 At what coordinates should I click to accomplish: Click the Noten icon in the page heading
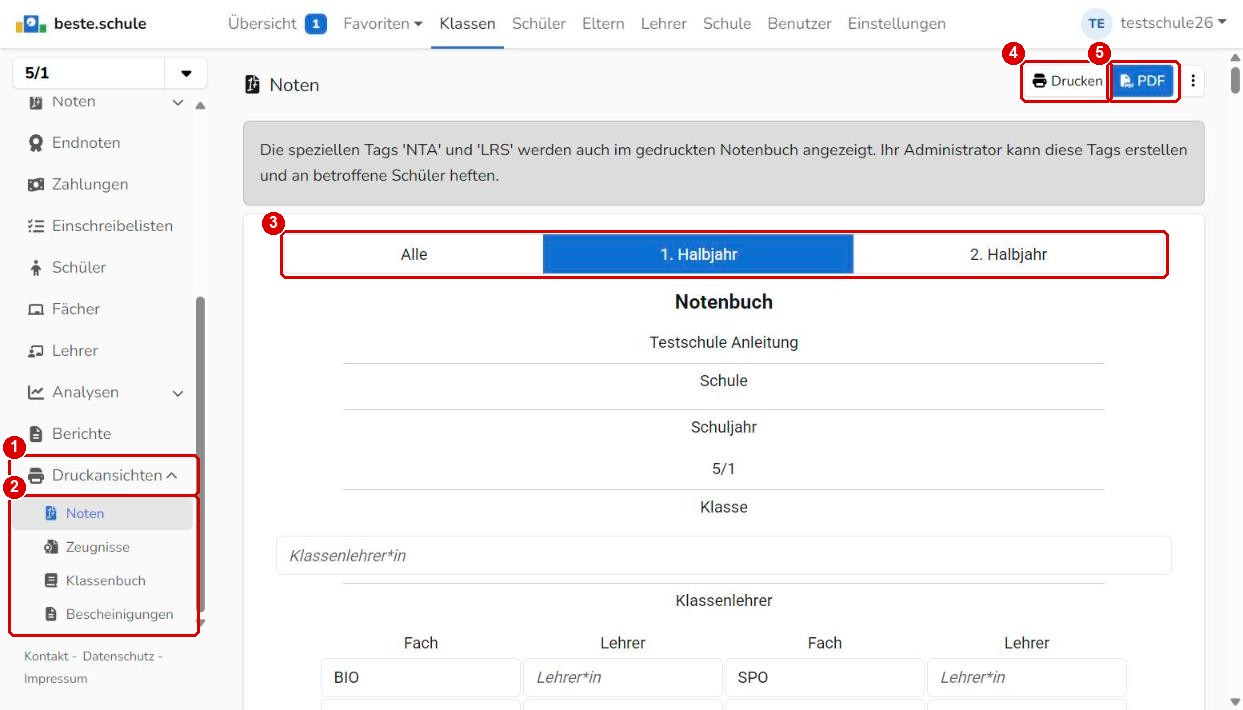253,85
